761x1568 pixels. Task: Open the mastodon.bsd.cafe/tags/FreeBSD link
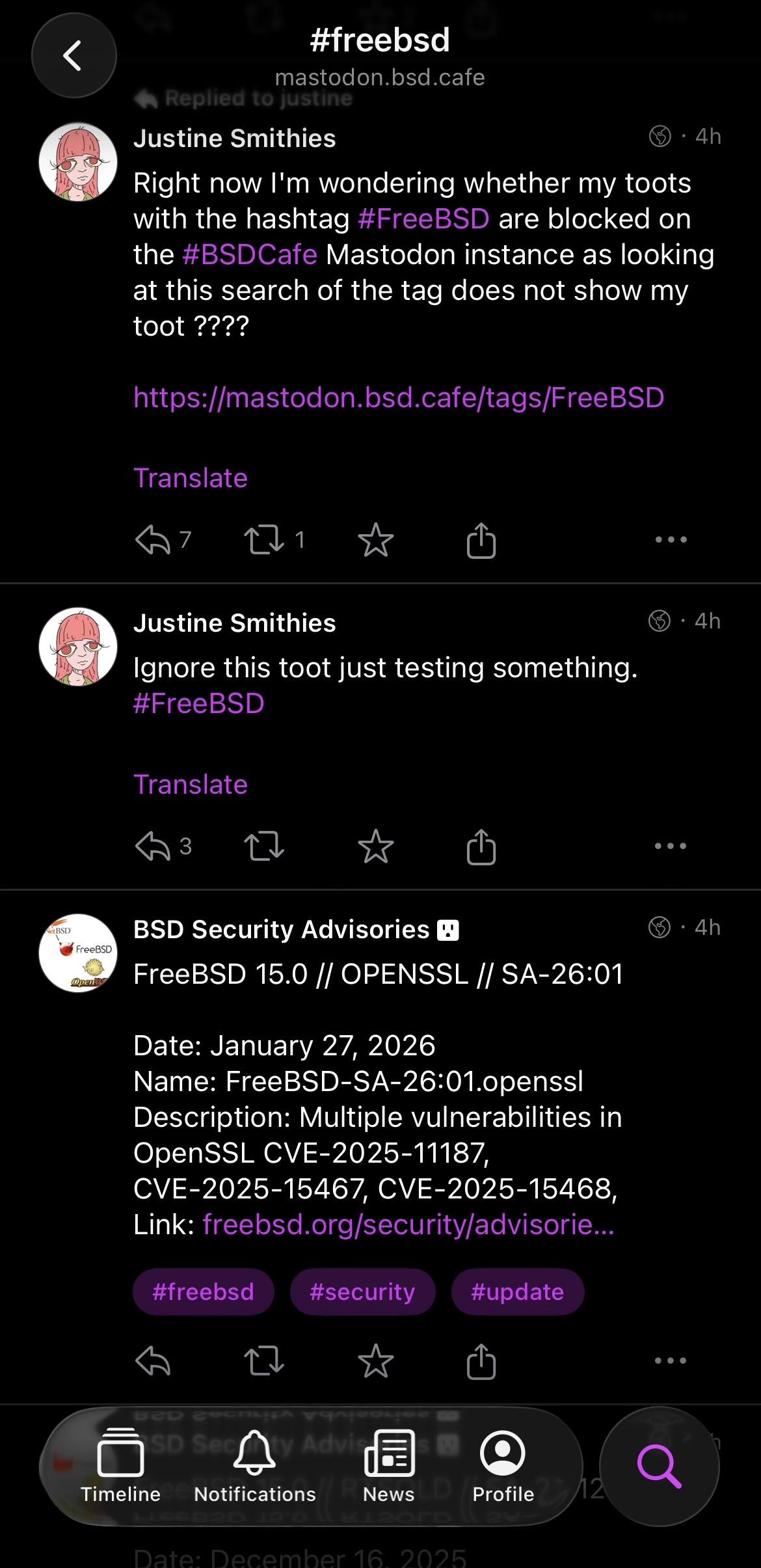(399, 398)
